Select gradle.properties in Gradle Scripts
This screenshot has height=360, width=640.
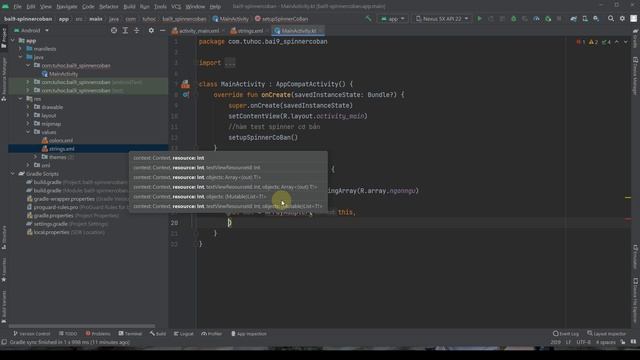coord(53,216)
